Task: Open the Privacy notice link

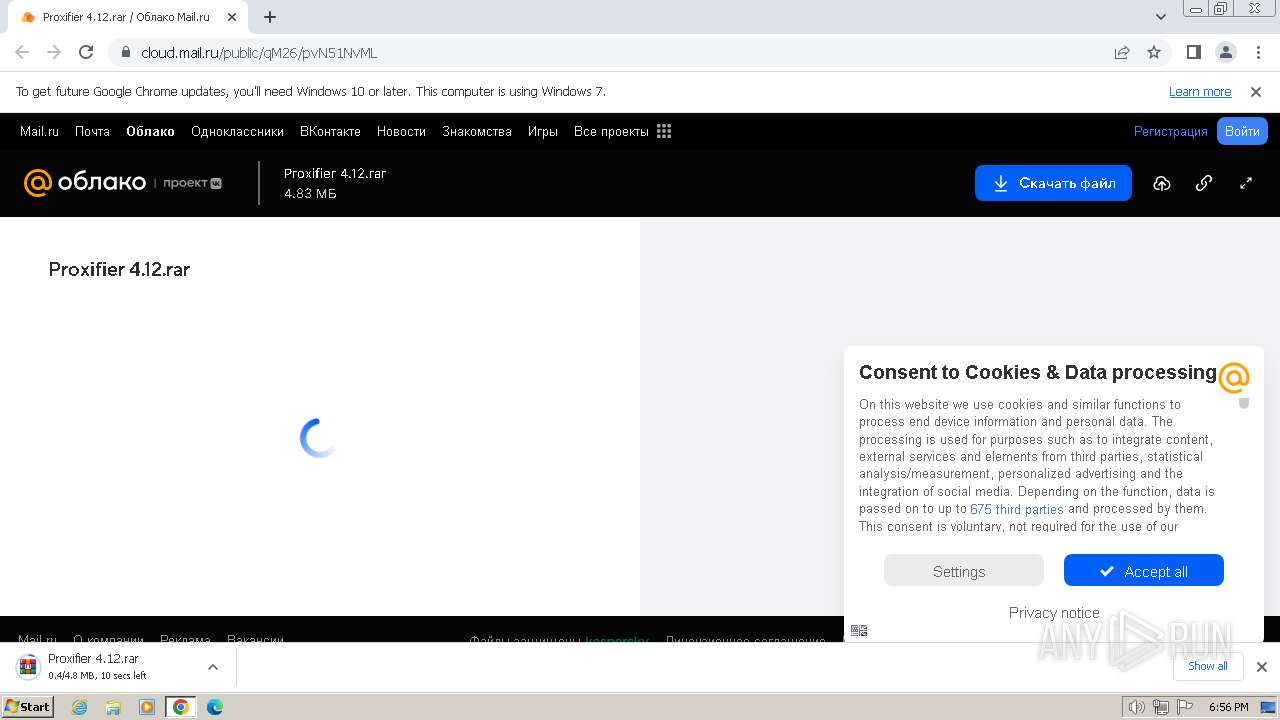Action: pyautogui.click(x=1054, y=613)
